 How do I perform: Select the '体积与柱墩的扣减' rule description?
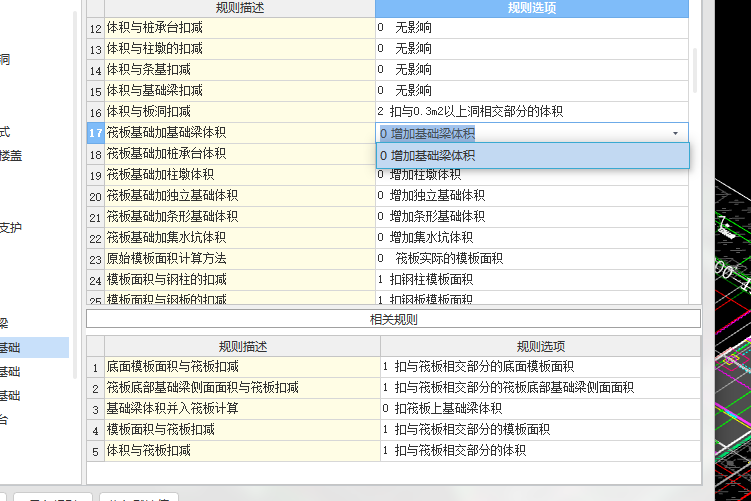239,49
